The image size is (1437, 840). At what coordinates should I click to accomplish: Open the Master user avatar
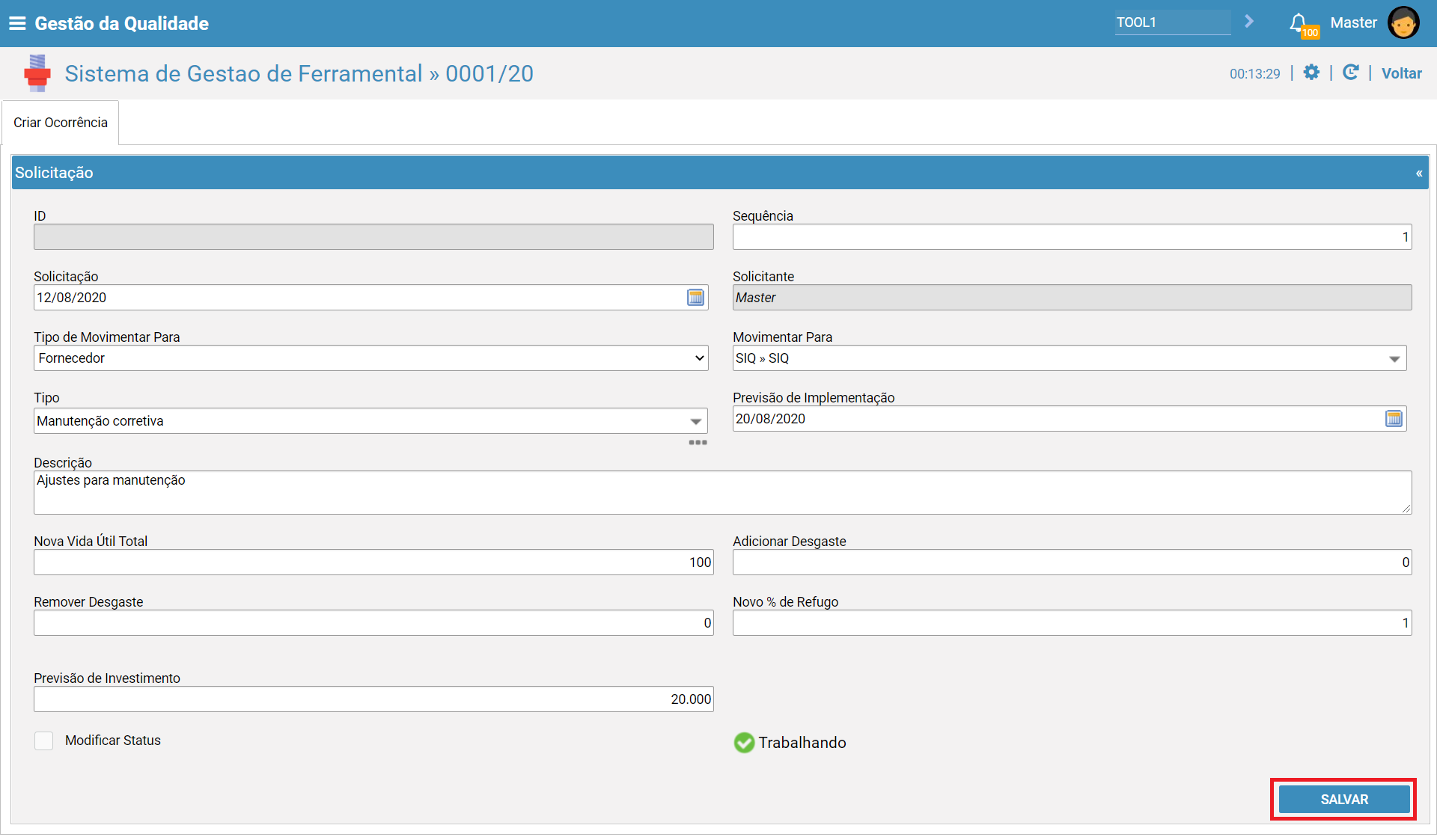tap(1403, 22)
